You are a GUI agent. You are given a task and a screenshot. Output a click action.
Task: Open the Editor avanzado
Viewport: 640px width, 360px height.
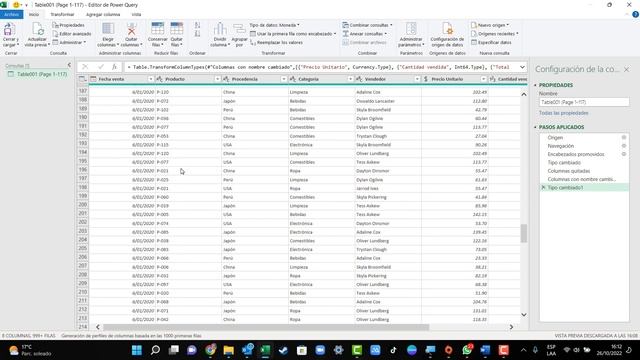[x=72, y=34]
